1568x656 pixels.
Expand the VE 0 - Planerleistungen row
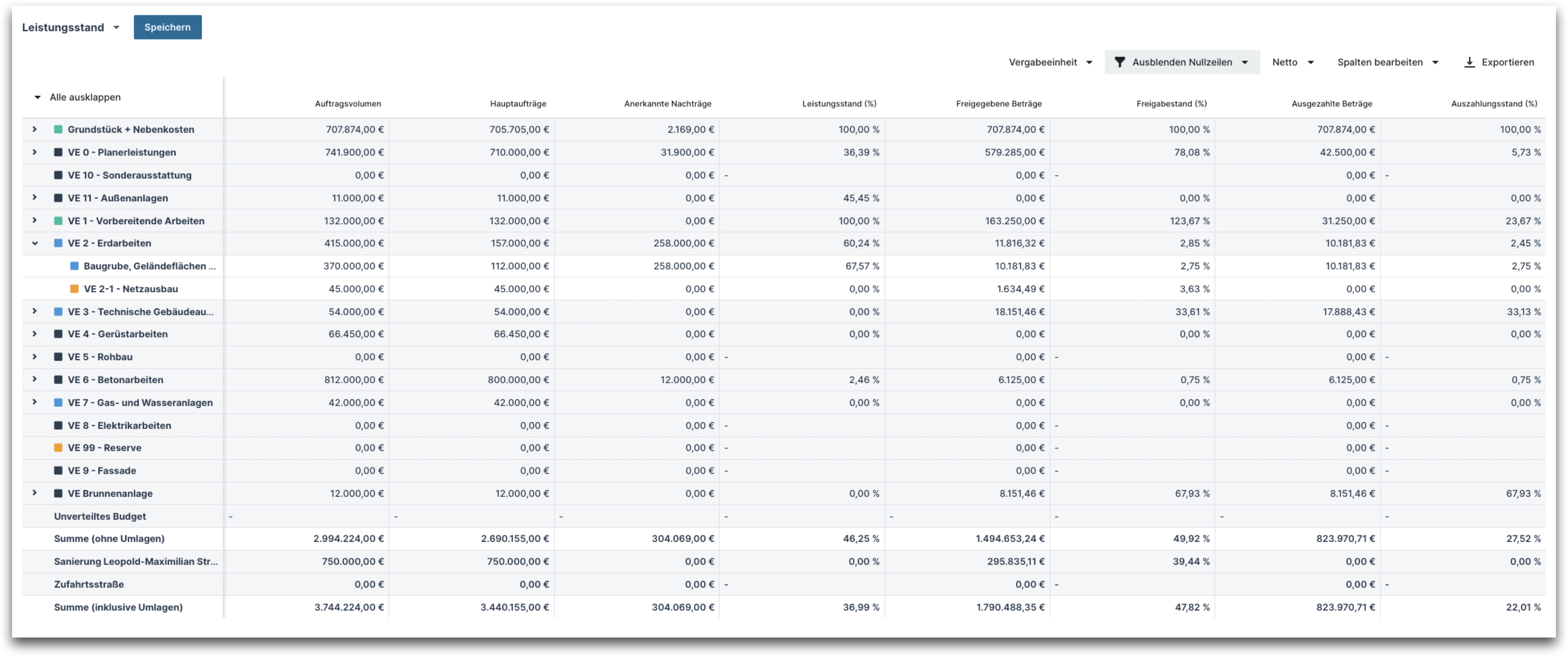pos(35,152)
